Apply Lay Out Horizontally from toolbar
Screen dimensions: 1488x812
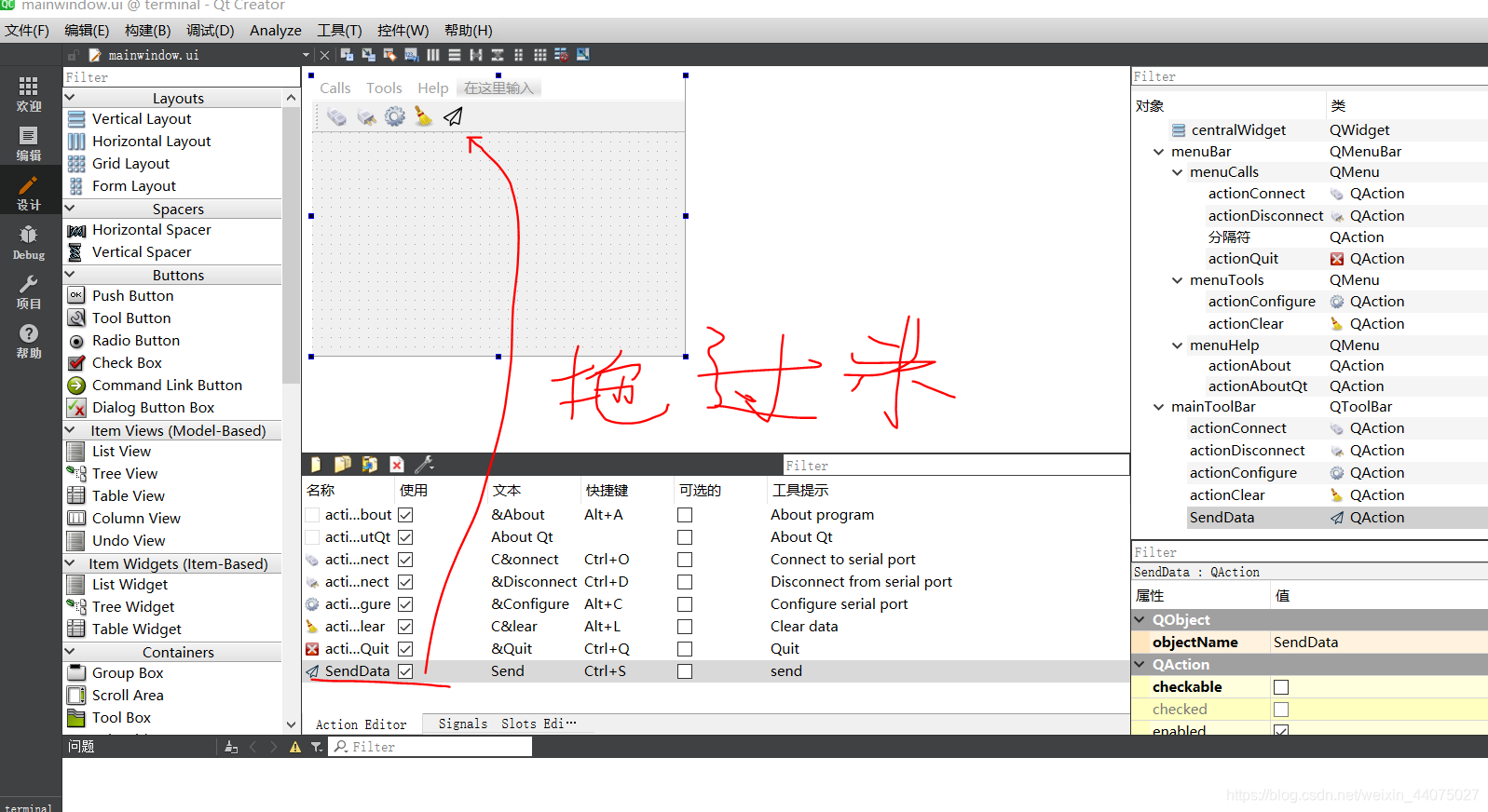point(433,55)
